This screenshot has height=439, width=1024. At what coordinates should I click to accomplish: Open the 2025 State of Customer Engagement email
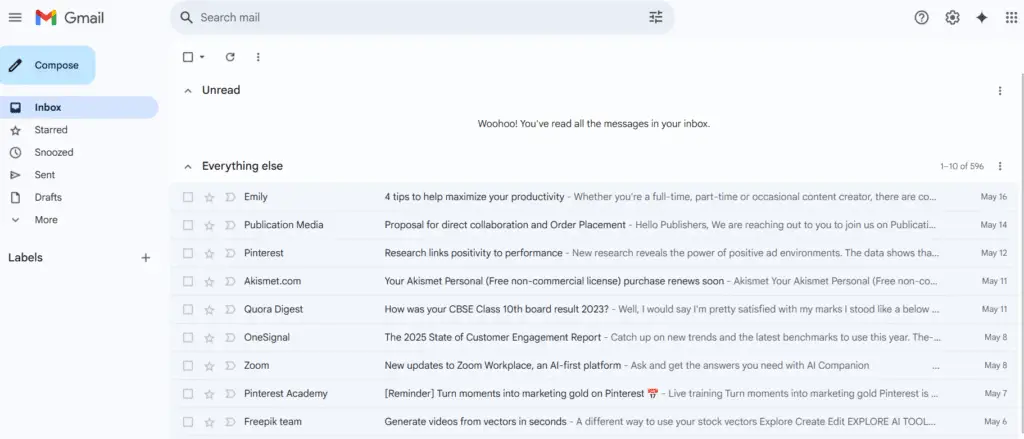coord(594,337)
